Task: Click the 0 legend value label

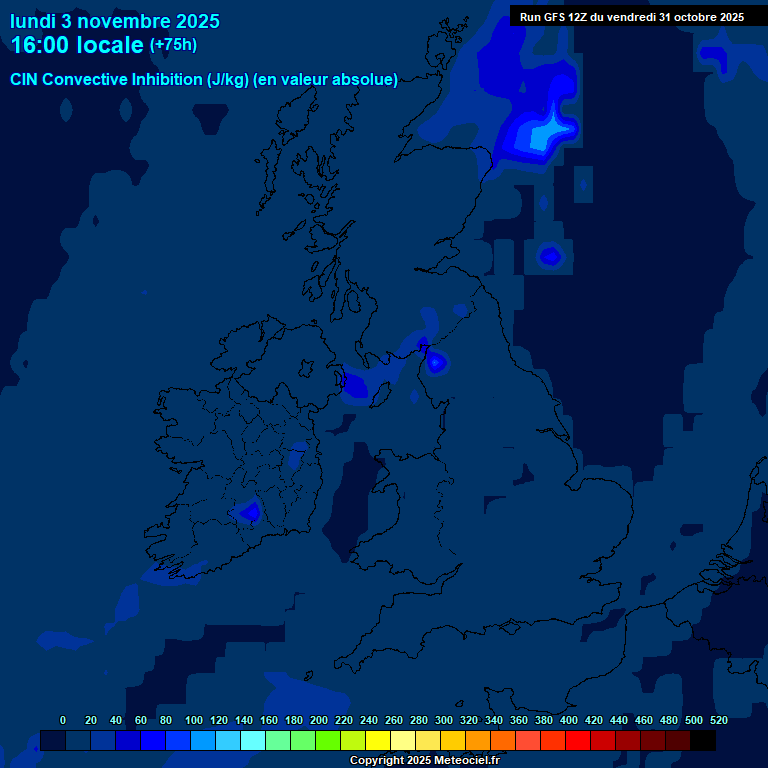Action: coord(63,720)
